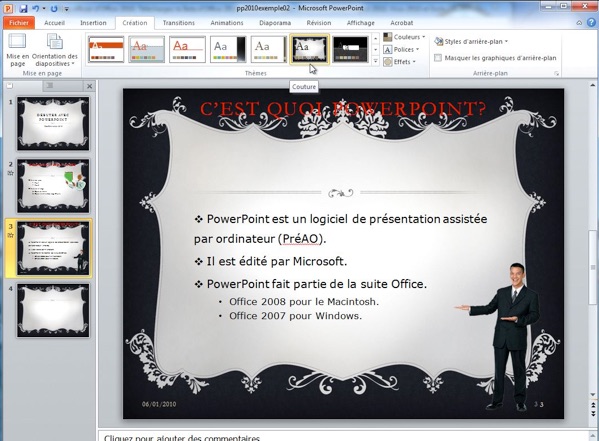Click the bullet 'PowerPoint fait partie de la suite Office.'
Image resolution: width=599 pixels, height=441 pixels.
point(317,284)
